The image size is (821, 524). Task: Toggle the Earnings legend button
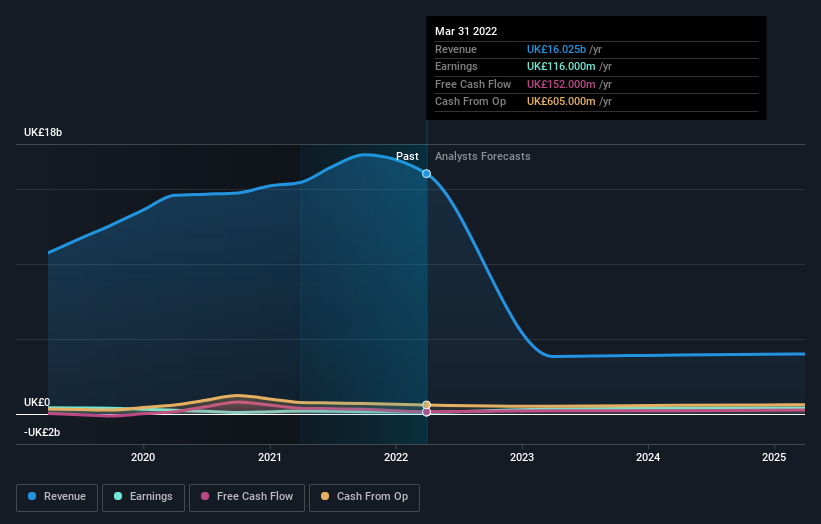click(x=143, y=497)
